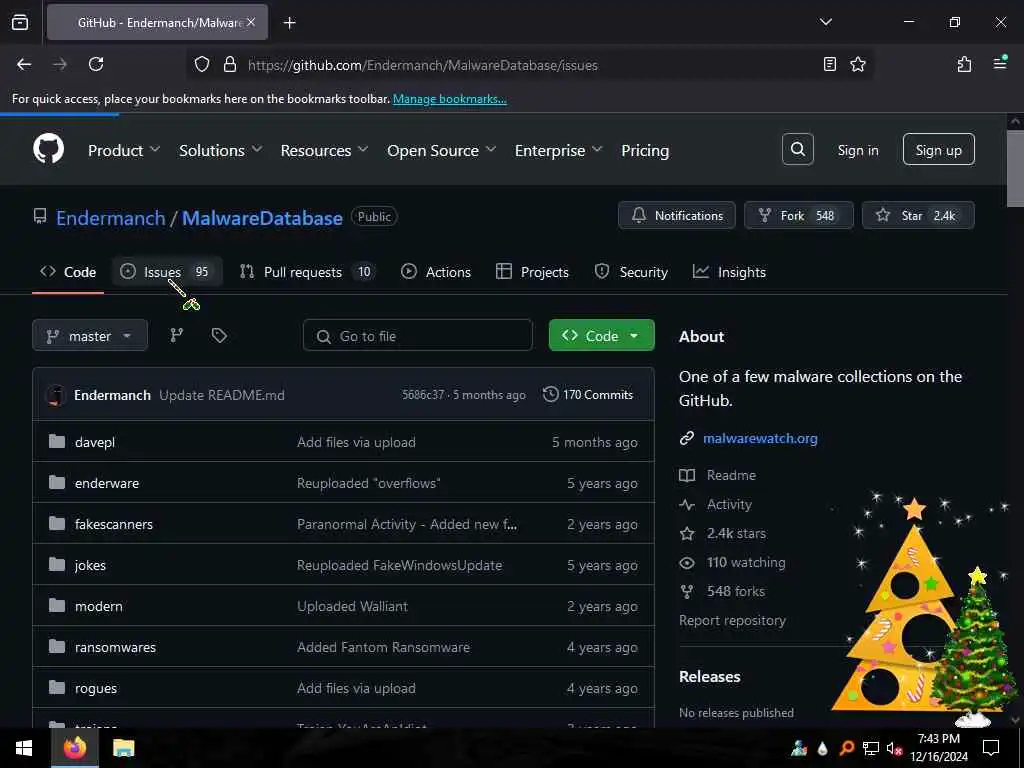
Task: Expand the Resources menu
Action: pos(325,150)
